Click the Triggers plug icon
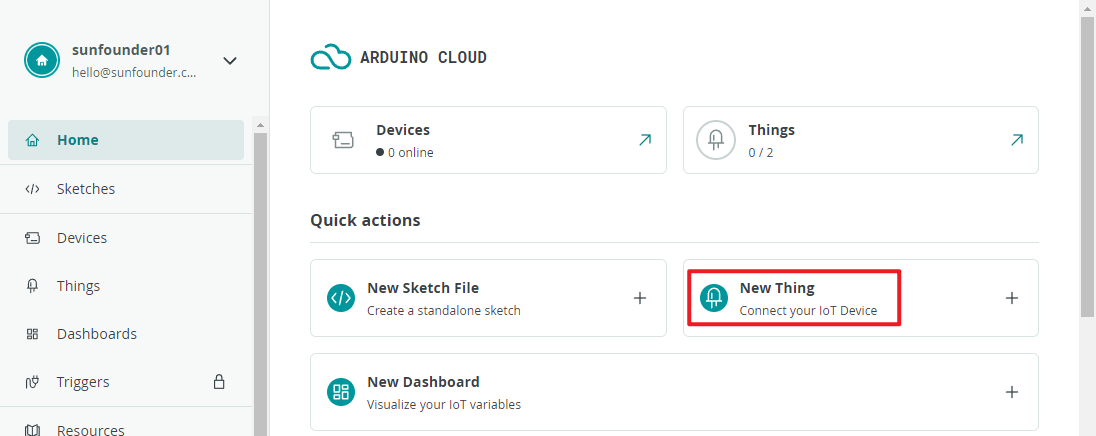 (32, 382)
